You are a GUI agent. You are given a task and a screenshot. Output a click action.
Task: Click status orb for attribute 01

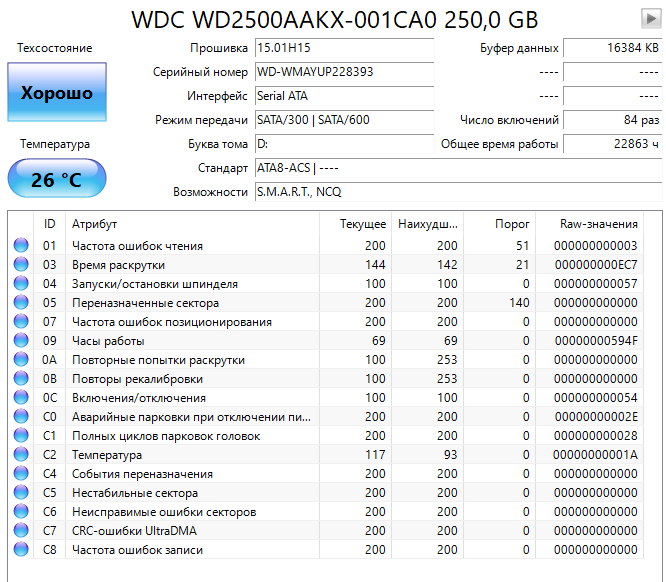pos(21,245)
